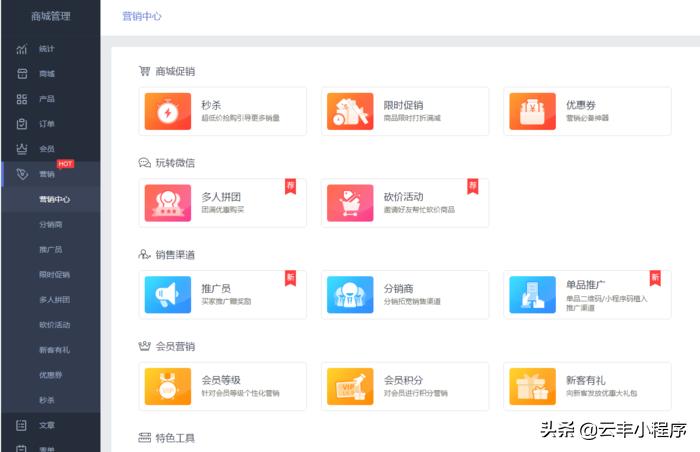Select 秒杀 in sidebar submenu
This screenshot has width=700, height=452.
click(x=46, y=400)
